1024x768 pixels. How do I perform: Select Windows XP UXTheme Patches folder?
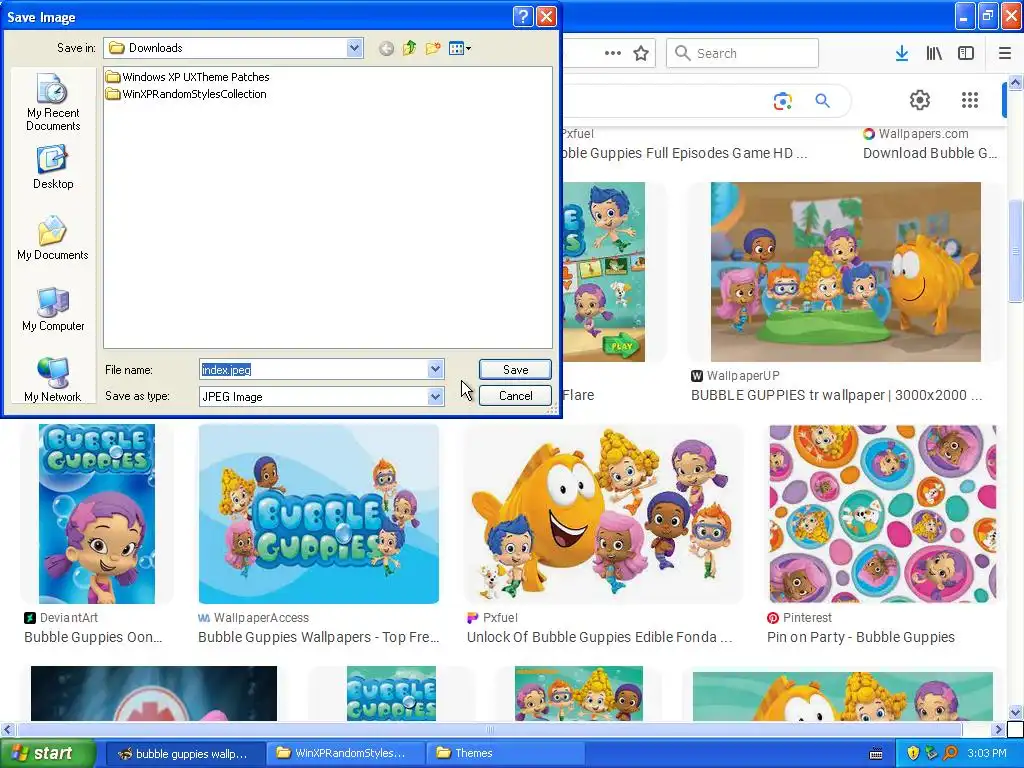188,77
